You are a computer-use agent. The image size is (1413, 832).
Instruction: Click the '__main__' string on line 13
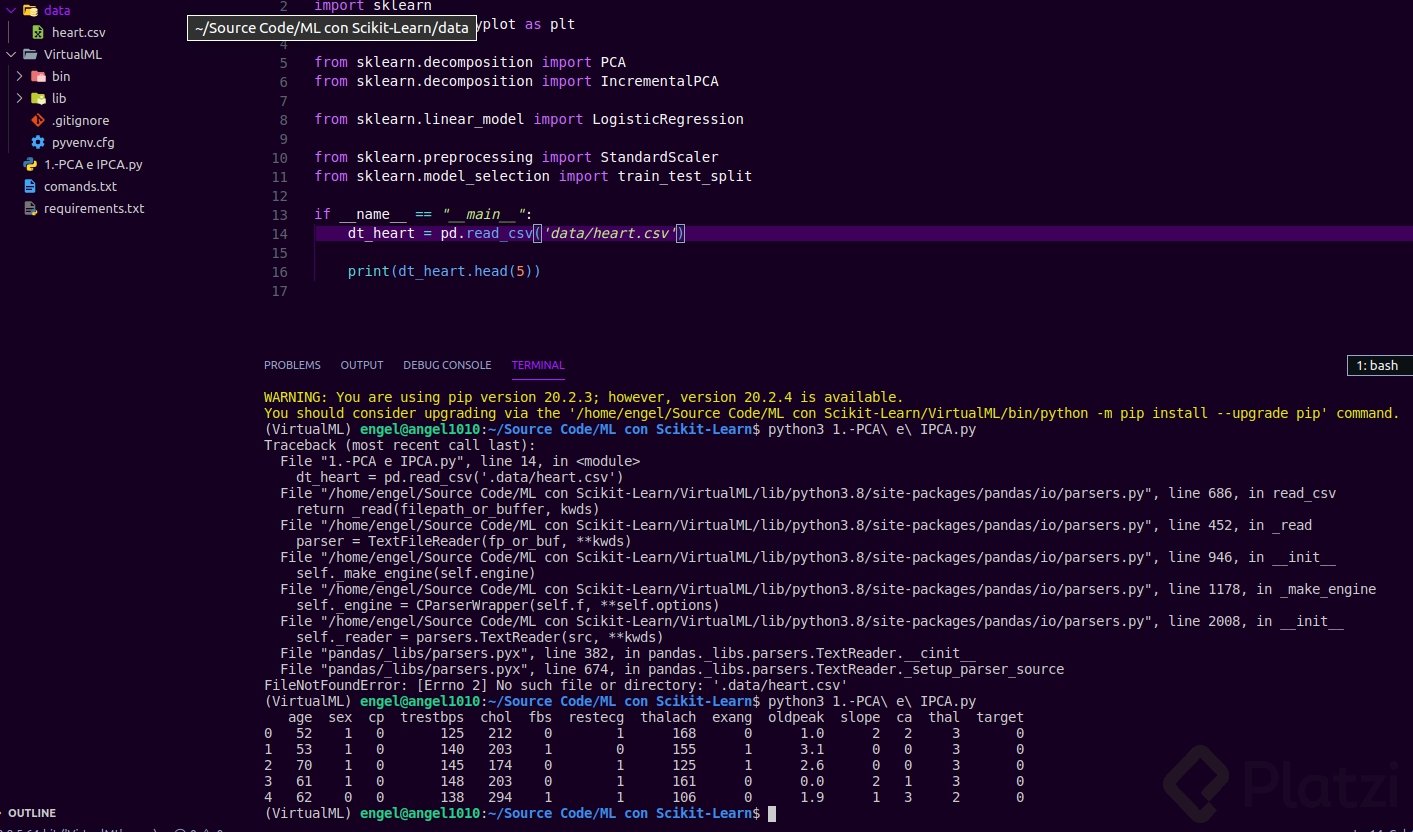tap(486, 215)
